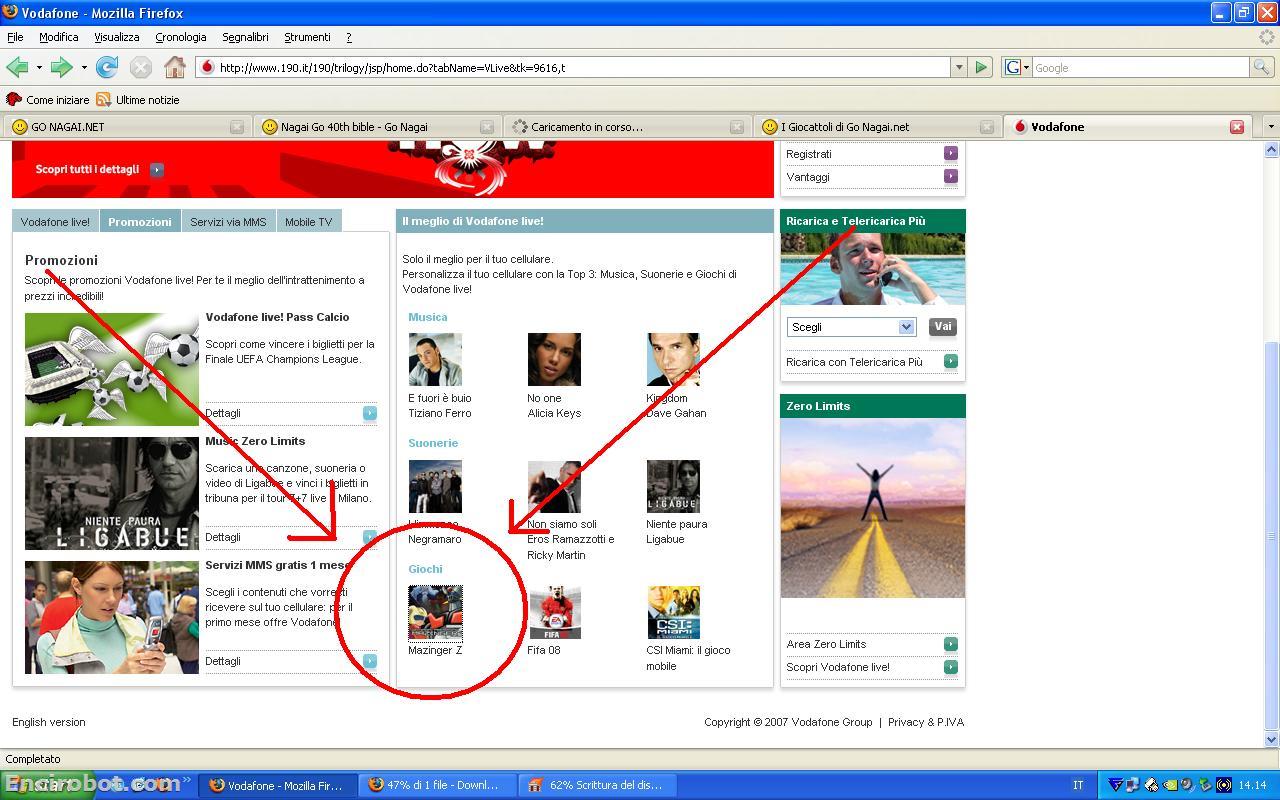The image size is (1280, 800).
Task: Open the Strumenti menu
Action: (x=307, y=37)
